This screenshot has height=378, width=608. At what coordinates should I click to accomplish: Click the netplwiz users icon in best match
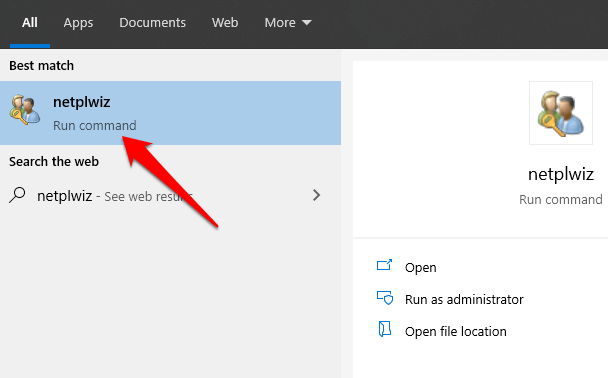click(24, 110)
